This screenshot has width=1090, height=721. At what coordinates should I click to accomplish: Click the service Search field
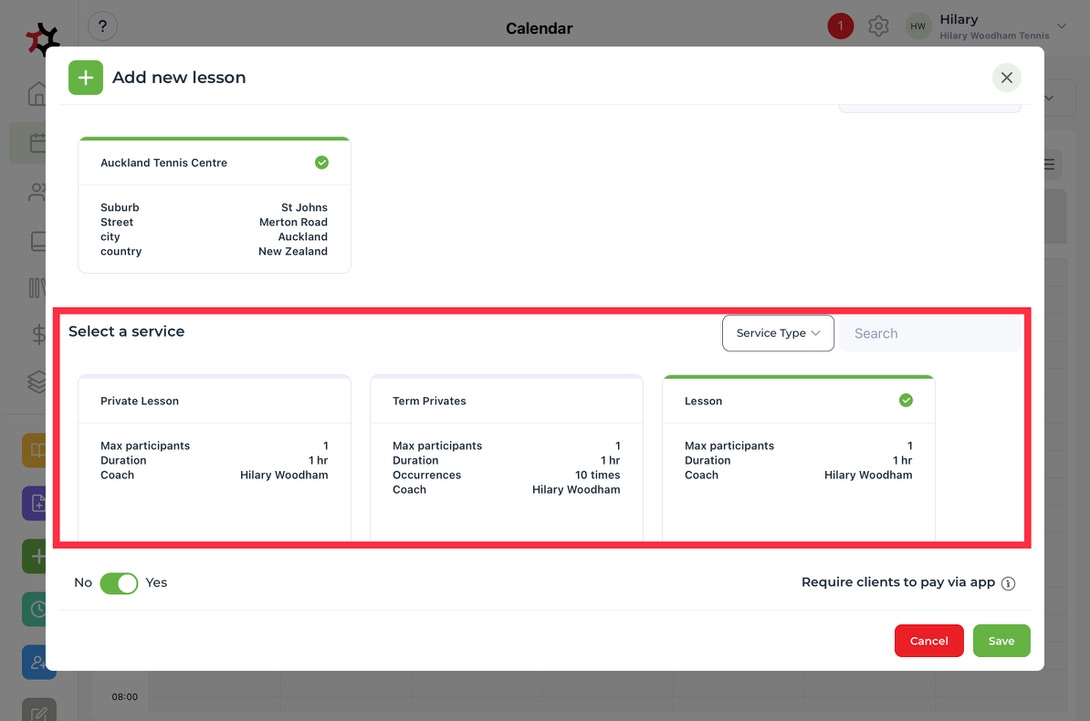[x=929, y=334]
